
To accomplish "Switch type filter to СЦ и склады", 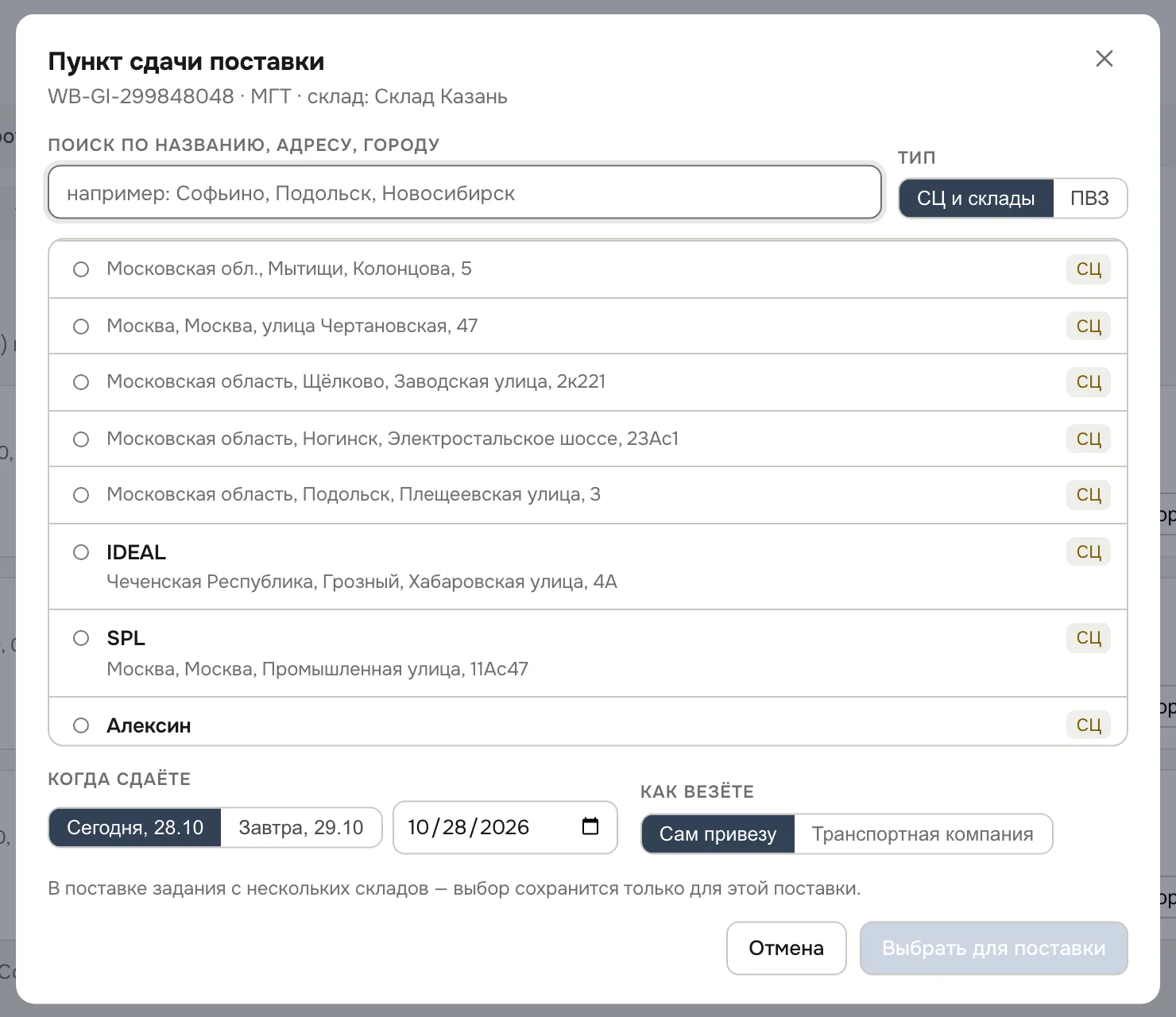I will tap(976, 199).
